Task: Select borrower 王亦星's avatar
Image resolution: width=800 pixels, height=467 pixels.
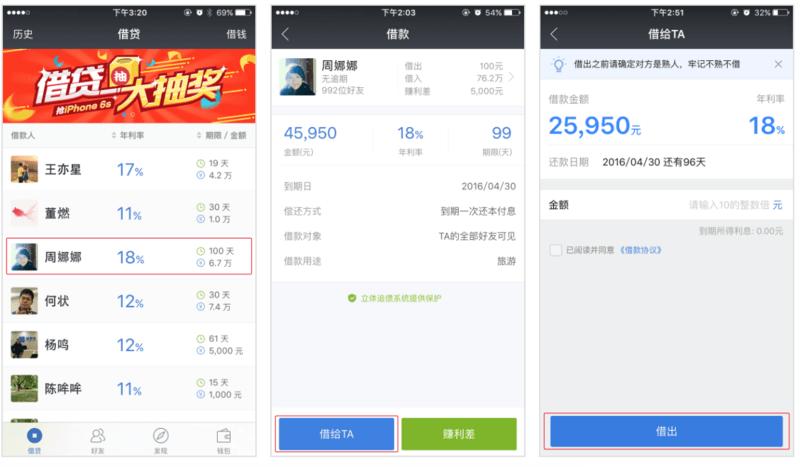Action: pos(24,169)
